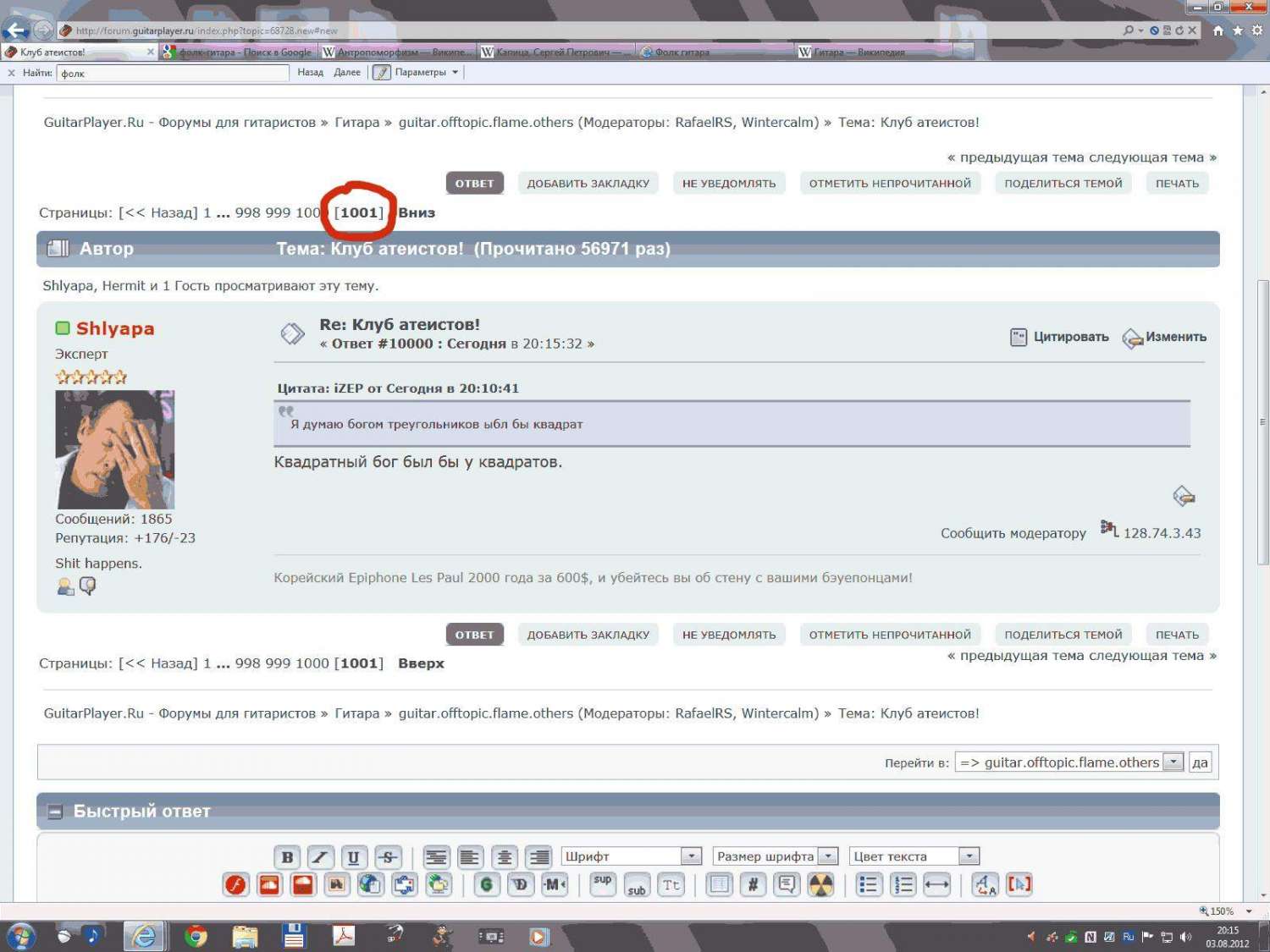Align text left in reply editor
This screenshot has width=1270, height=952.
[470, 857]
